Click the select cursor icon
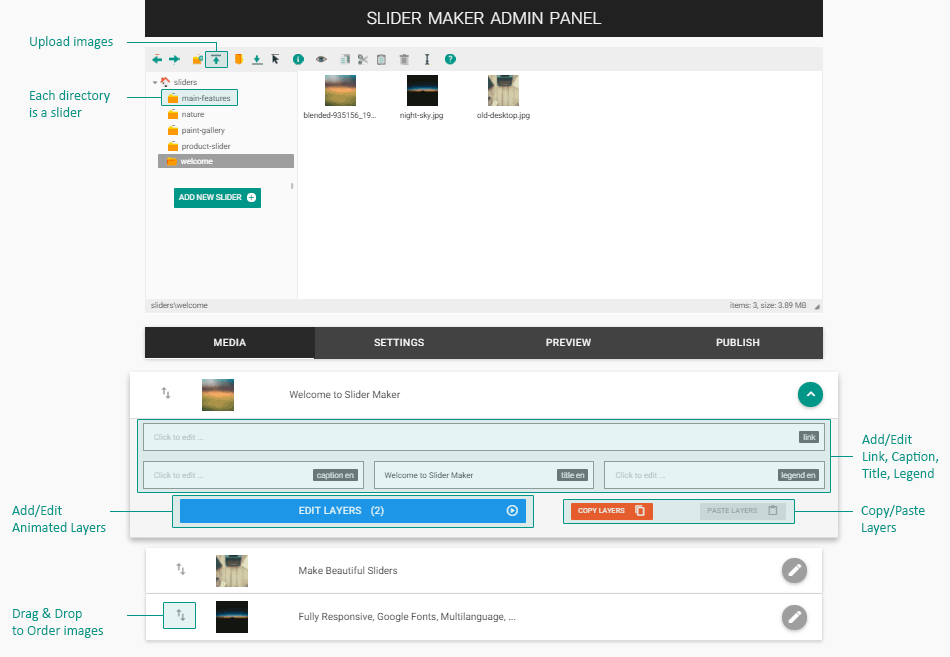 [276, 59]
